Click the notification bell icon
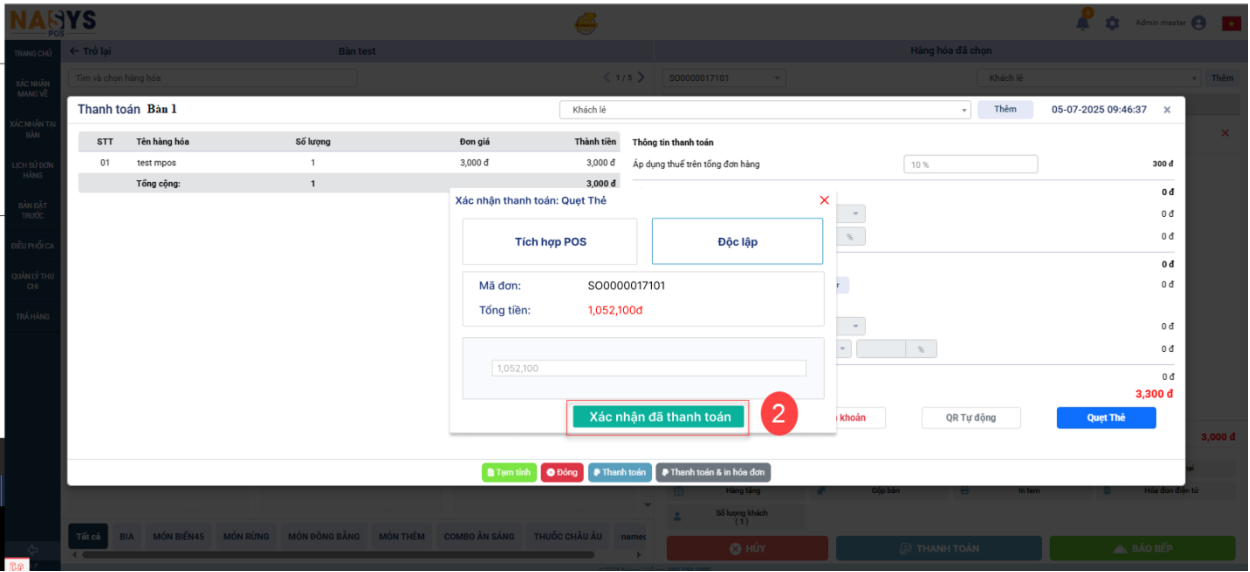The image size is (1250, 572). (x=1083, y=22)
